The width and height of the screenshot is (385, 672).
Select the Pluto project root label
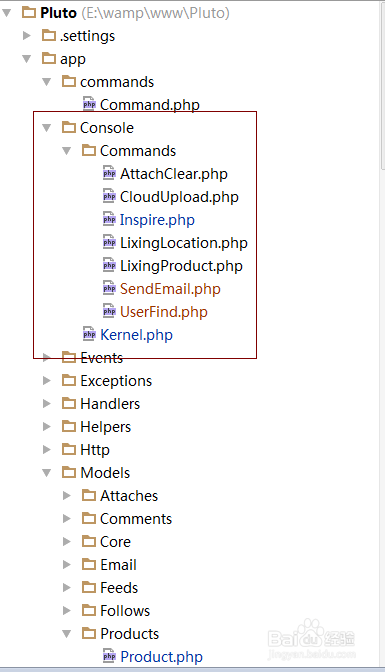click(x=58, y=13)
